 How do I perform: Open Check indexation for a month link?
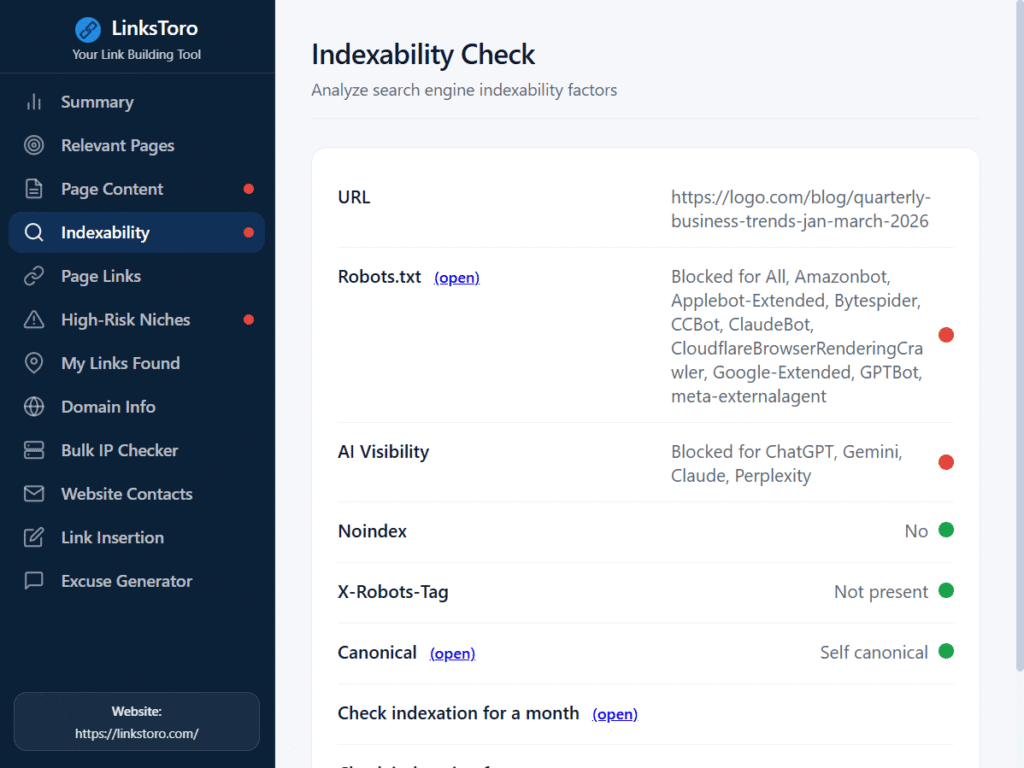click(615, 714)
